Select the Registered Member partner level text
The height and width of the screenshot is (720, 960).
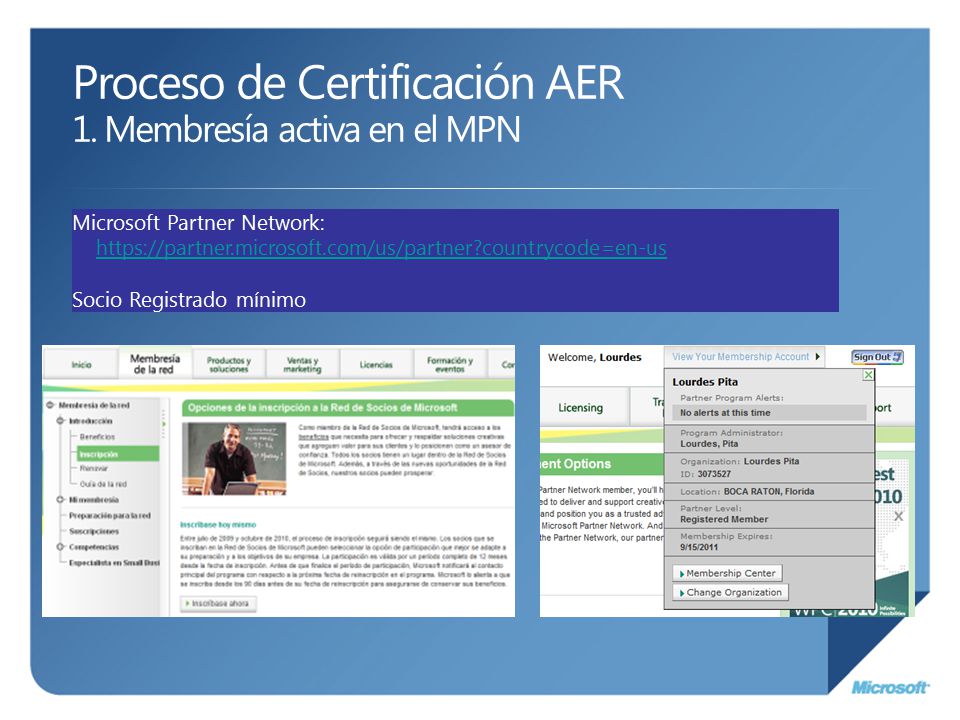pyautogui.click(x=724, y=519)
